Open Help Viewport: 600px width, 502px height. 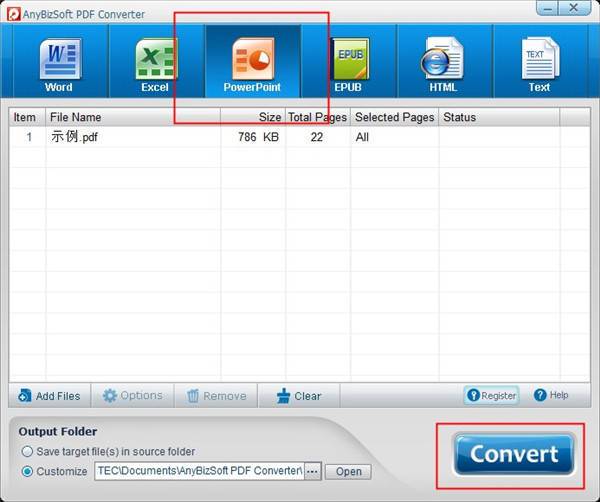pos(551,395)
